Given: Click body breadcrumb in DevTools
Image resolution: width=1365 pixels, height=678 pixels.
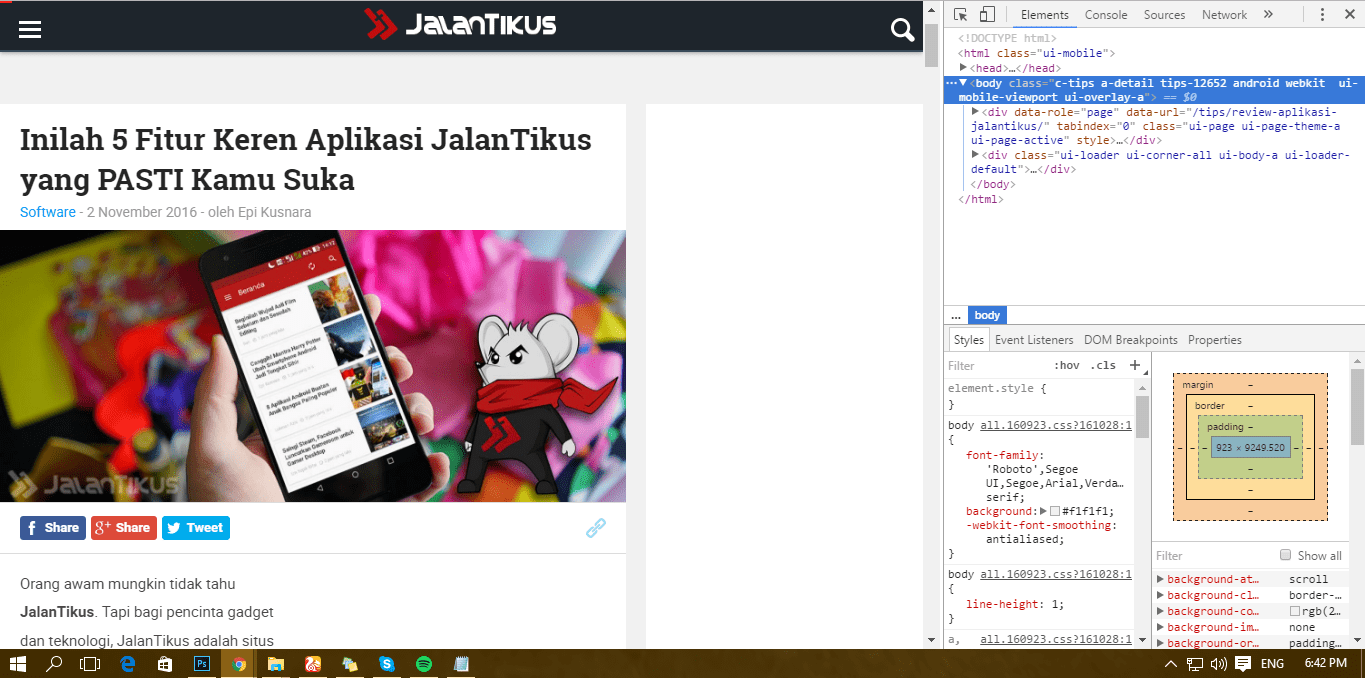Looking at the screenshot, I should point(987,315).
